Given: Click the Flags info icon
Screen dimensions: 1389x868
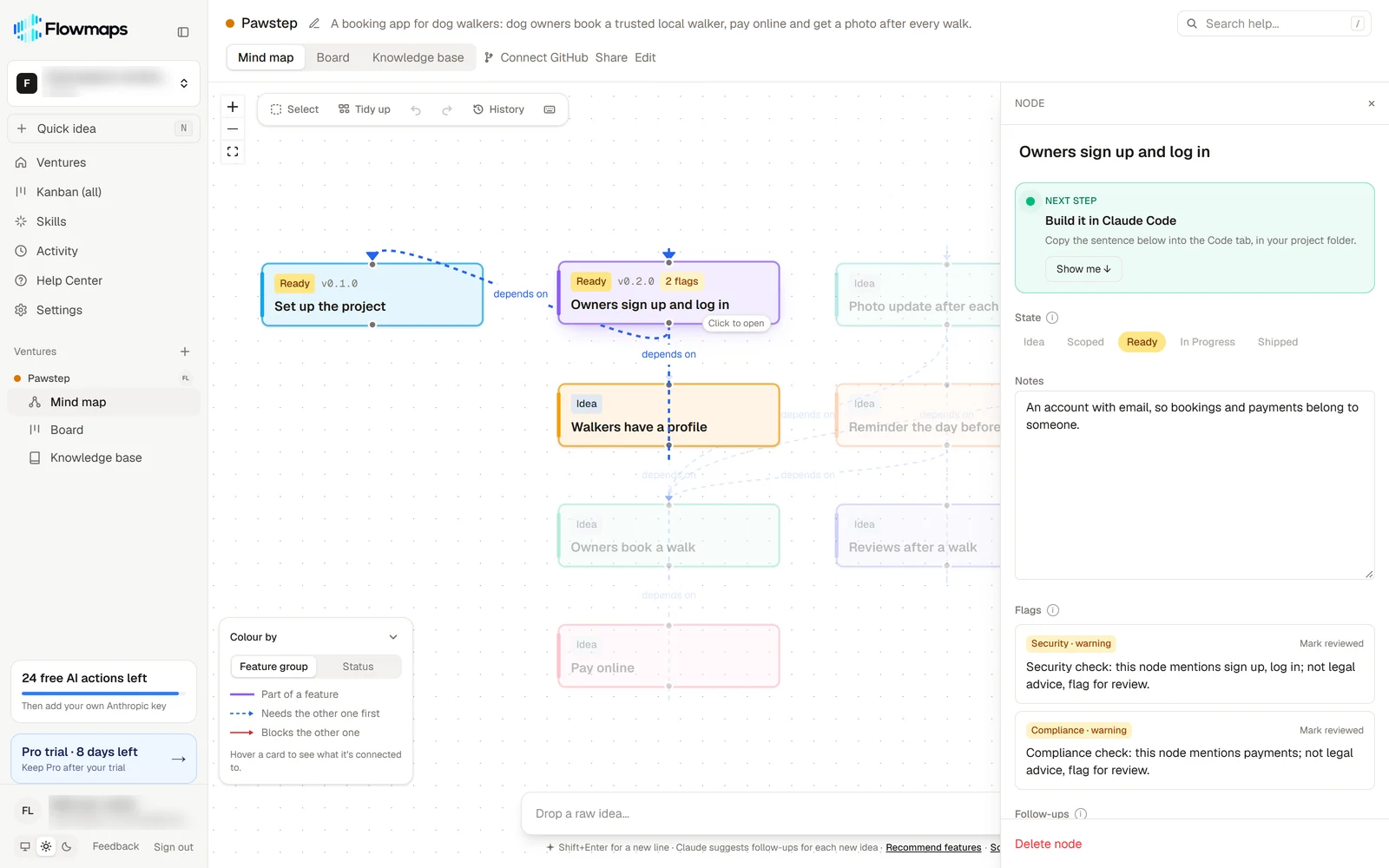Looking at the screenshot, I should [x=1053, y=610].
